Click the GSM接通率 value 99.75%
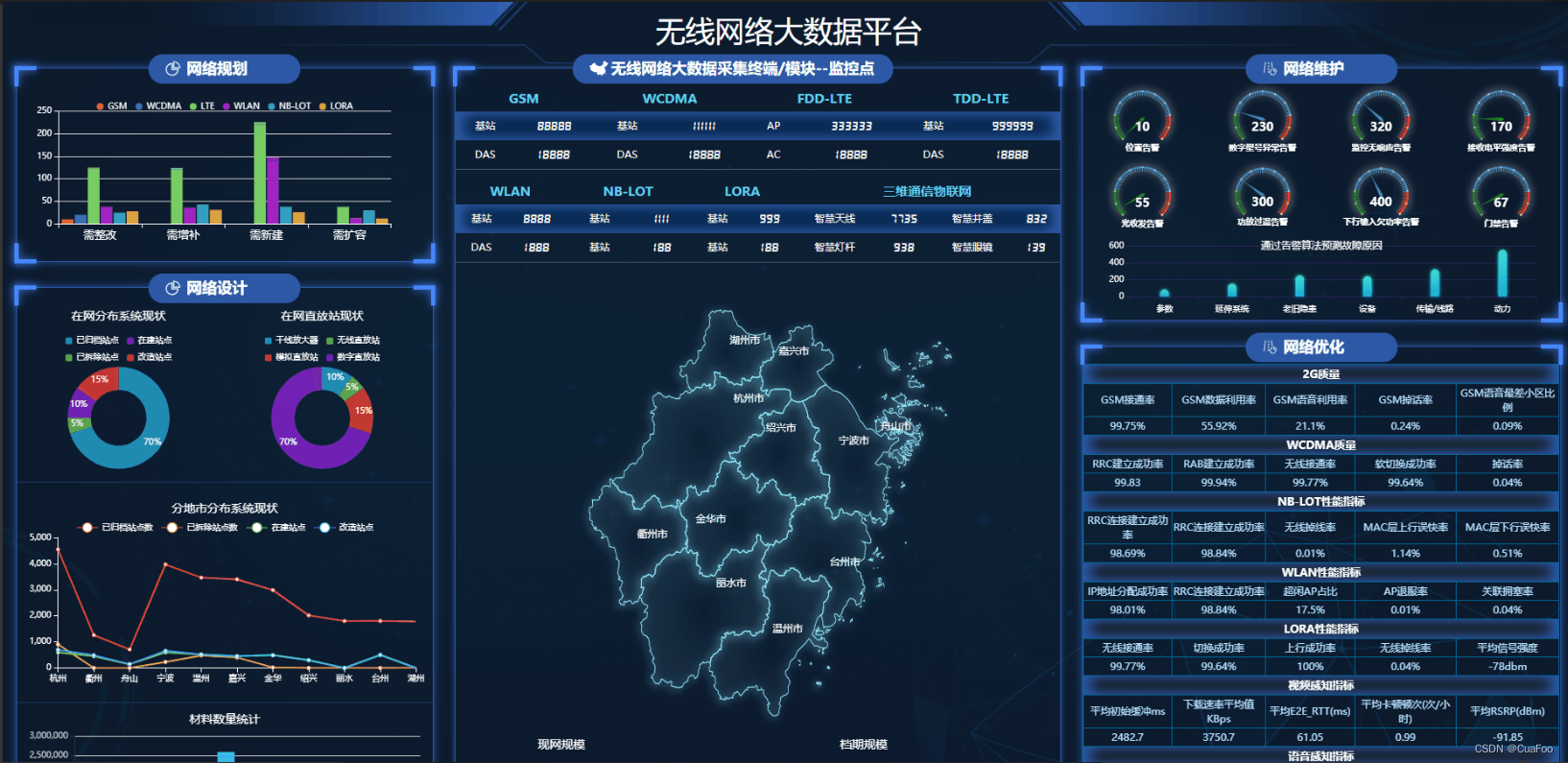 1128,426
